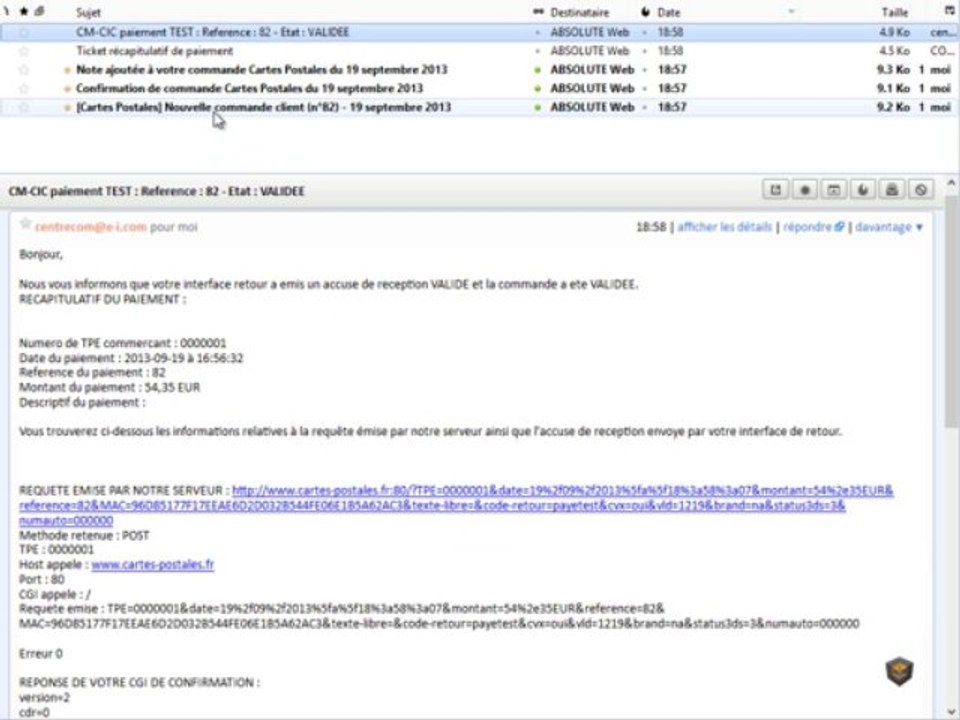Screen dimensions: 960x720
Task: Star the 'Note ajoutée à votre commande' message
Action: pyautogui.click(x=24, y=70)
